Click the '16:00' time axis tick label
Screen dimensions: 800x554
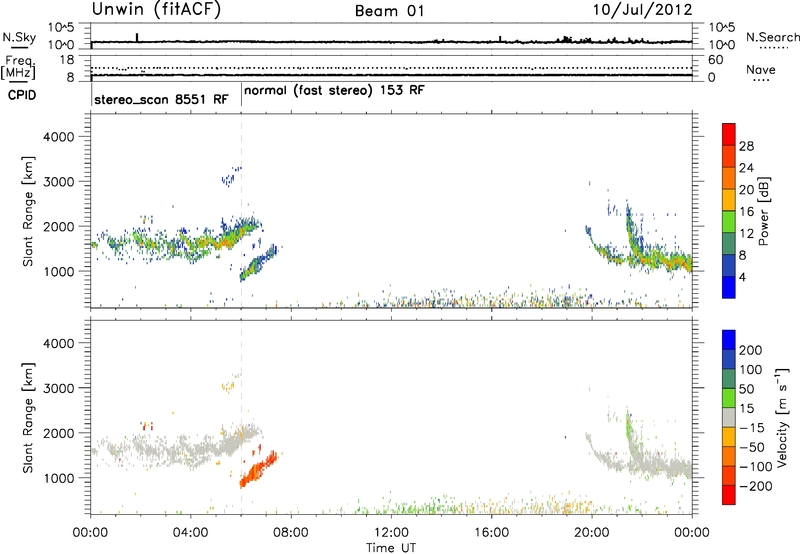[x=491, y=533]
